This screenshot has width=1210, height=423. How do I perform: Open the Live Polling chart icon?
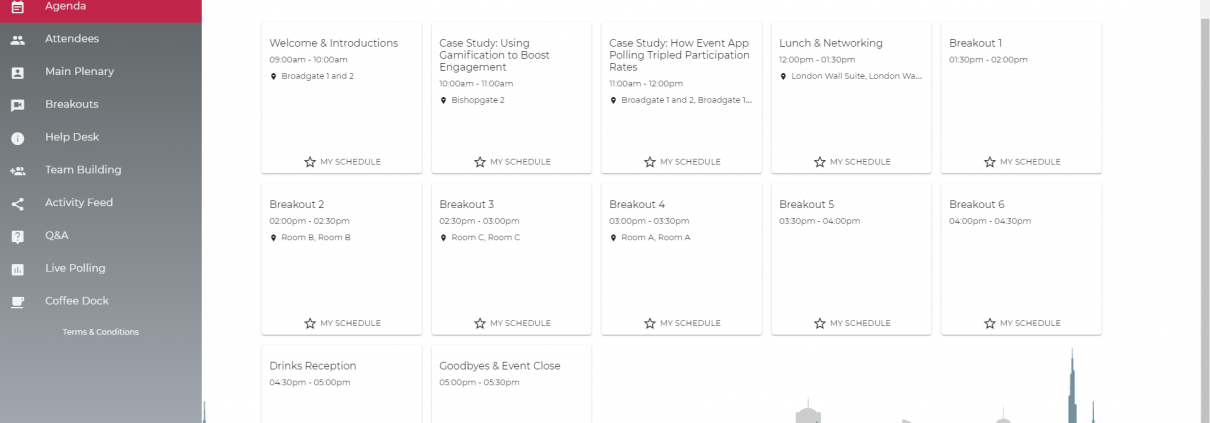[x=17, y=269]
